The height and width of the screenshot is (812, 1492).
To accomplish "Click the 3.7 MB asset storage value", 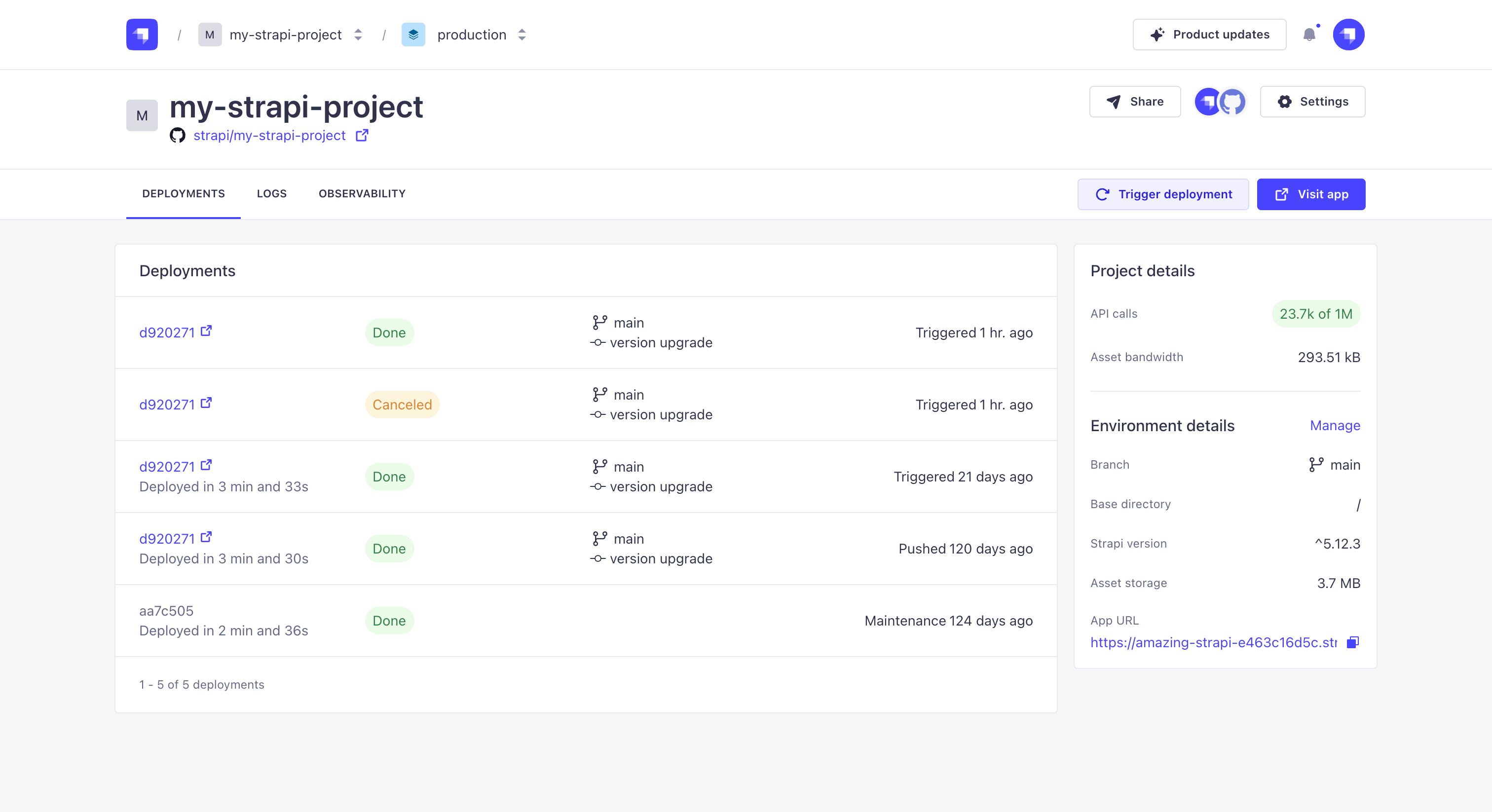I will click(1339, 583).
